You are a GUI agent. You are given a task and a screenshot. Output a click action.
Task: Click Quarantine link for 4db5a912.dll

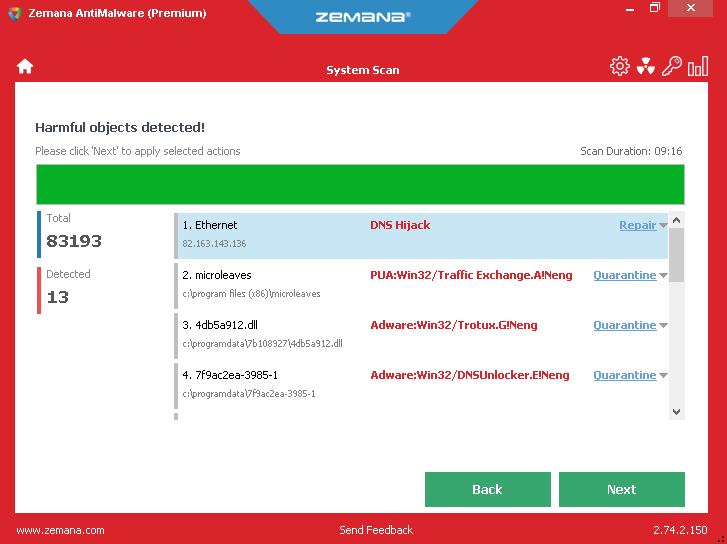(x=625, y=325)
